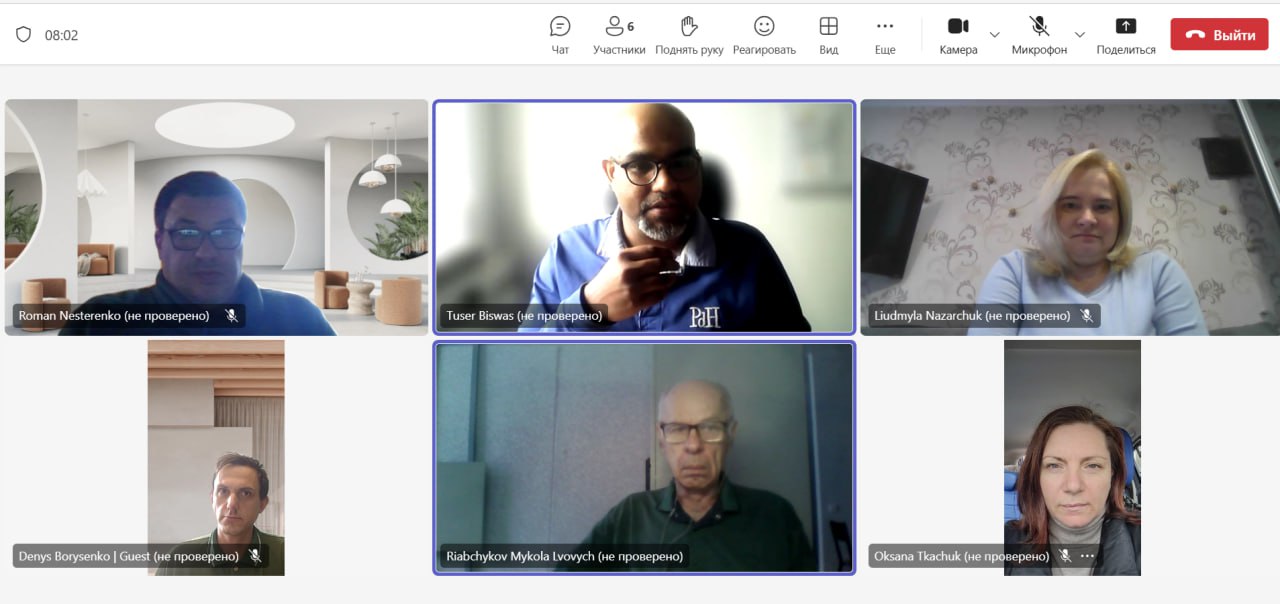1280x604 pixels.
Task: Click Поднять руку to raise hand
Action: point(689,35)
